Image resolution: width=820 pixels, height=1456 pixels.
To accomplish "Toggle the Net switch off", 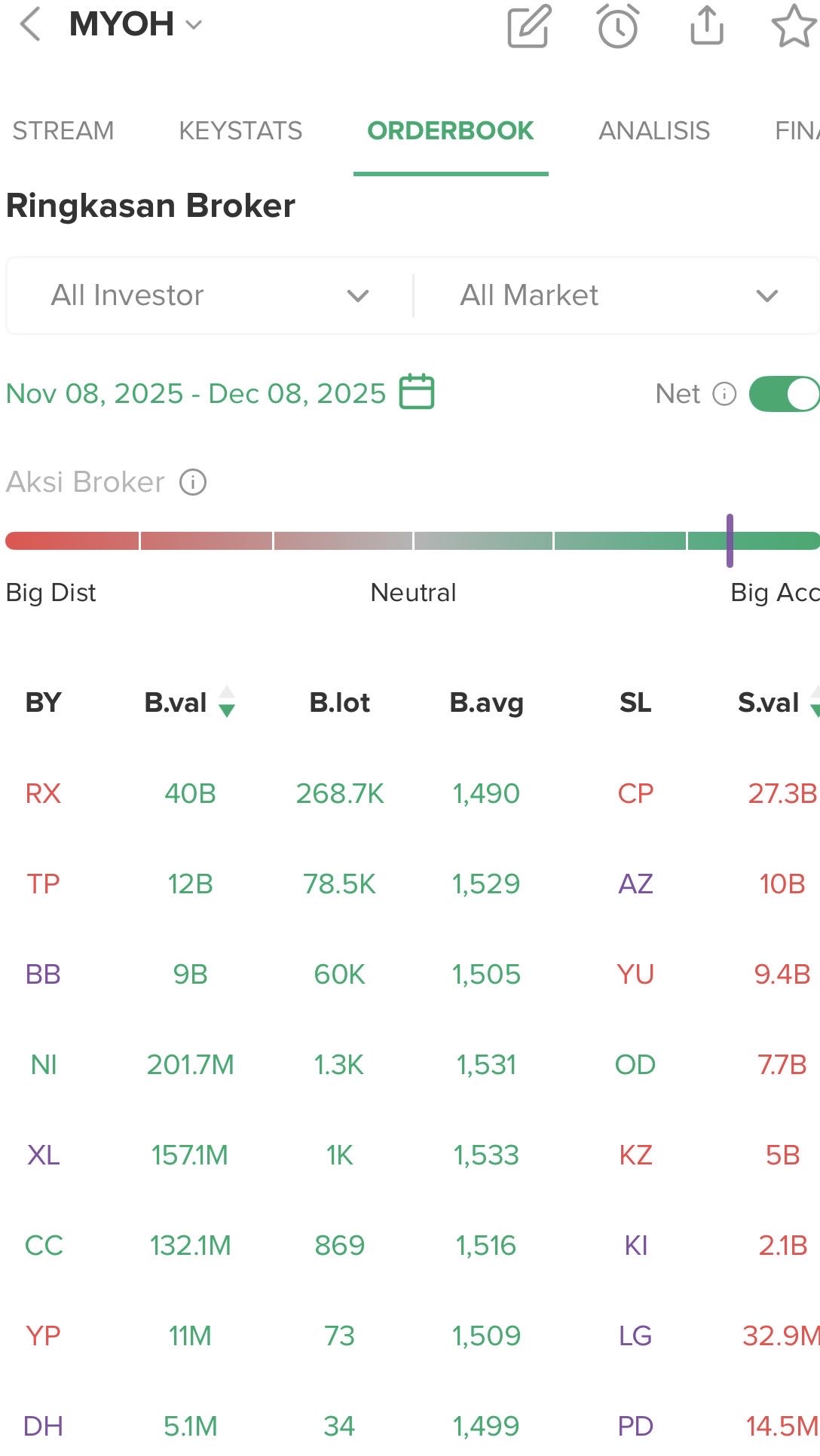I will click(785, 394).
